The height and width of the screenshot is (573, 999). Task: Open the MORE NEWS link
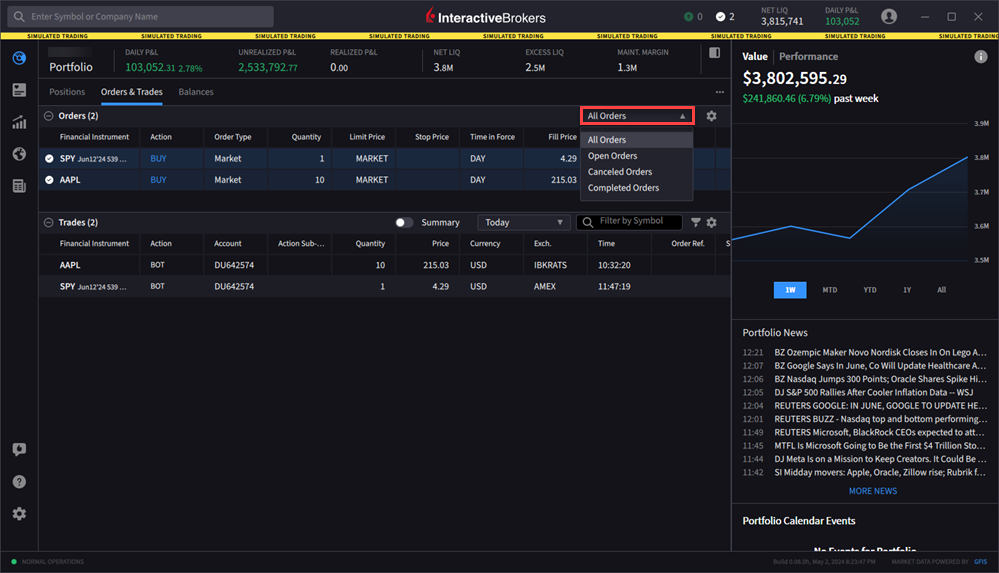pyautogui.click(x=873, y=491)
